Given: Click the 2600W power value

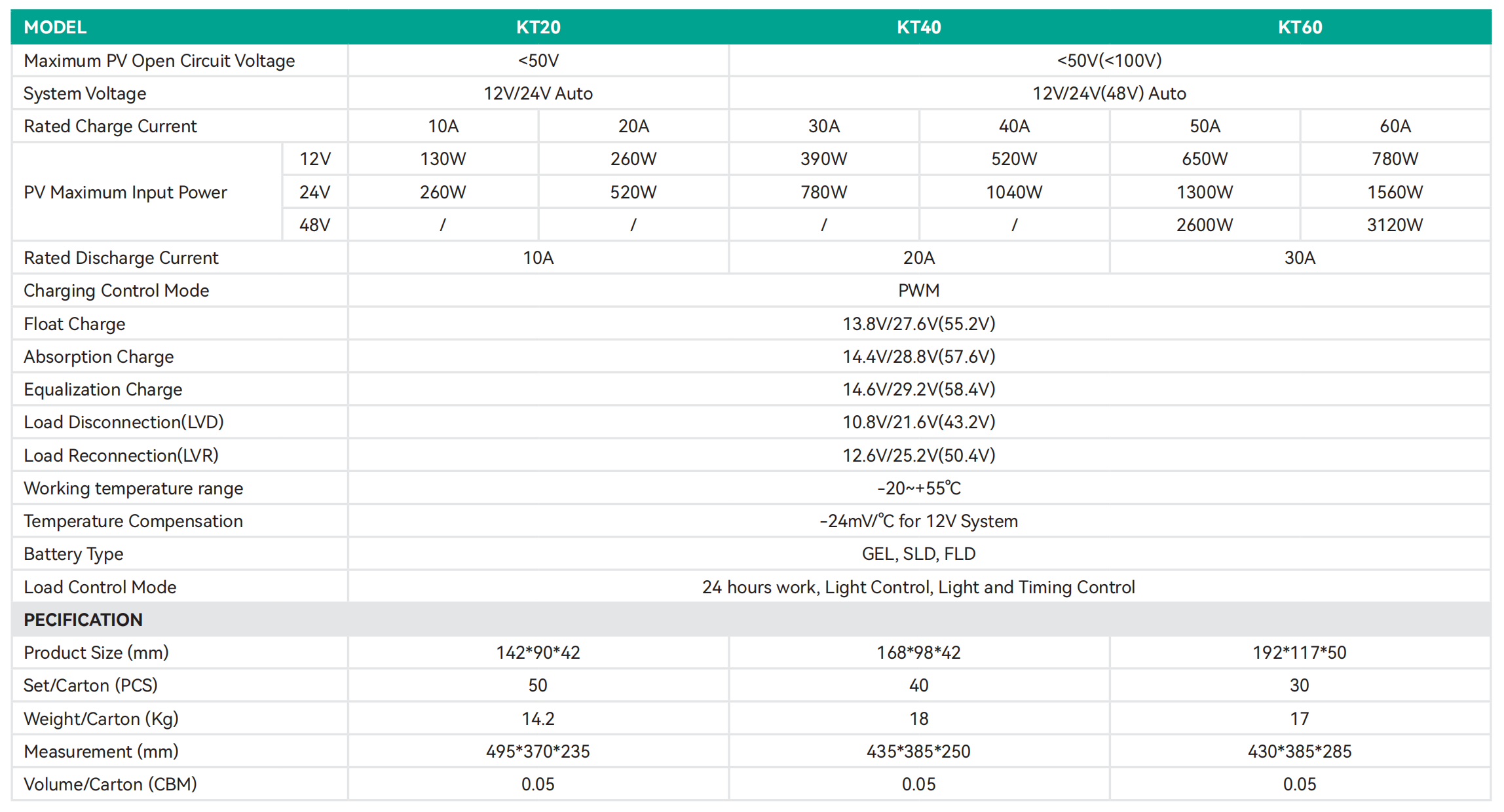Looking at the screenshot, I should (1204, 225).
